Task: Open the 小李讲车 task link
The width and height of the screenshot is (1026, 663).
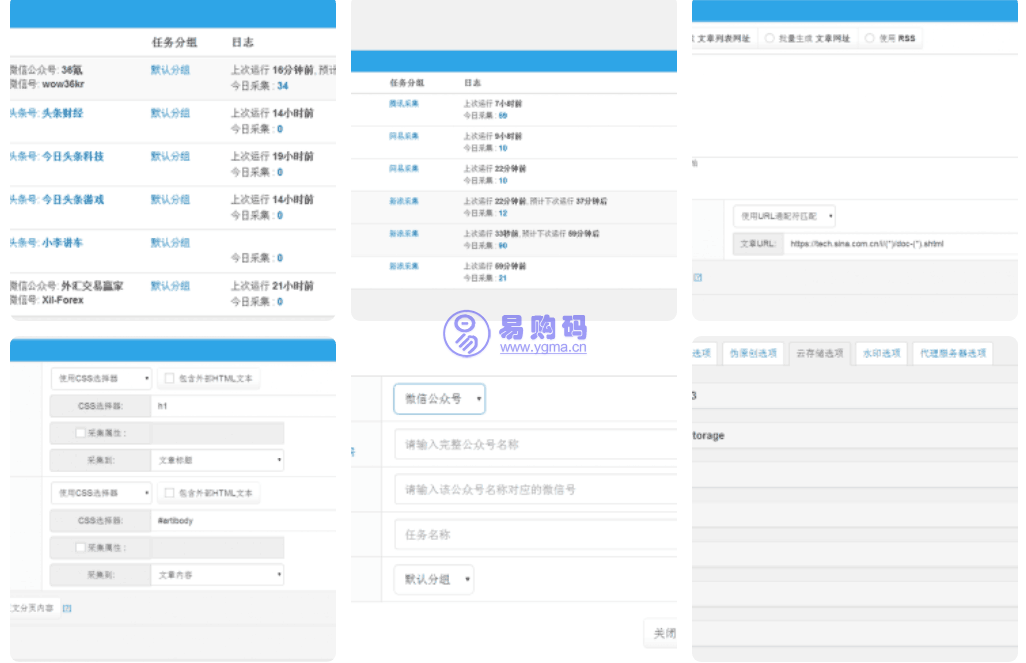Action: pos(62,243)
